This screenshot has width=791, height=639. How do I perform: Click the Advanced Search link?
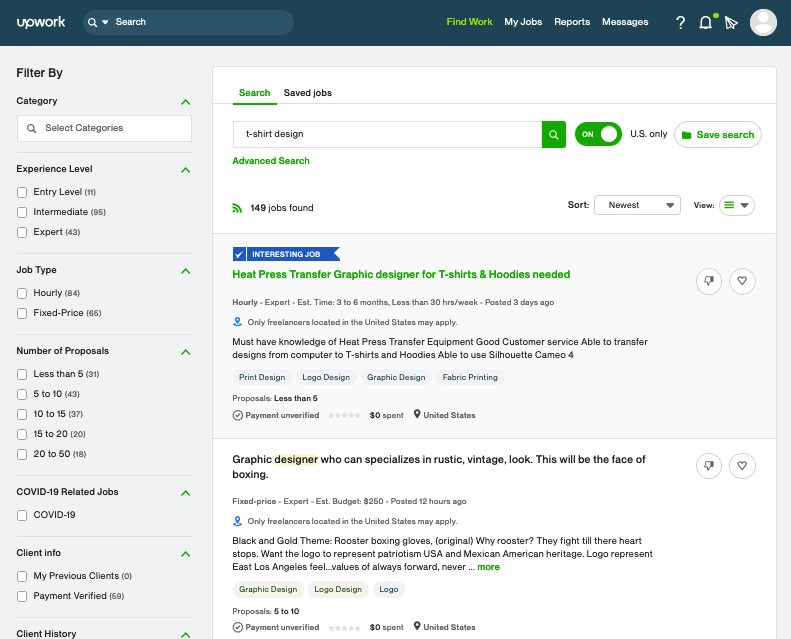pyautogui.click(x=271, y=161)
